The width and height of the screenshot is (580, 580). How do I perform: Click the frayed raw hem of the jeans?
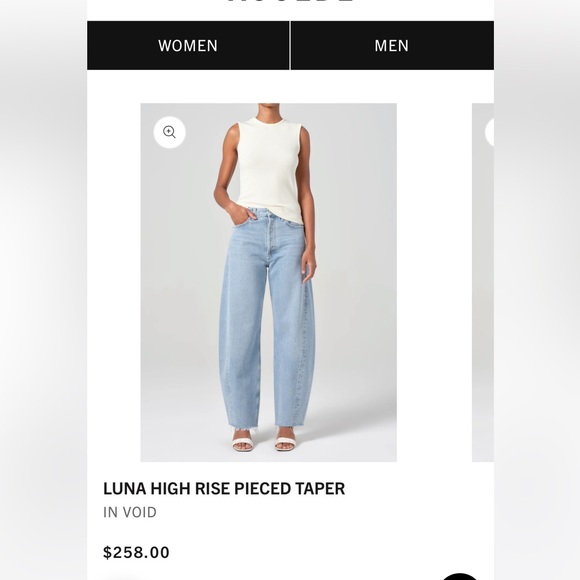(266, 428)
